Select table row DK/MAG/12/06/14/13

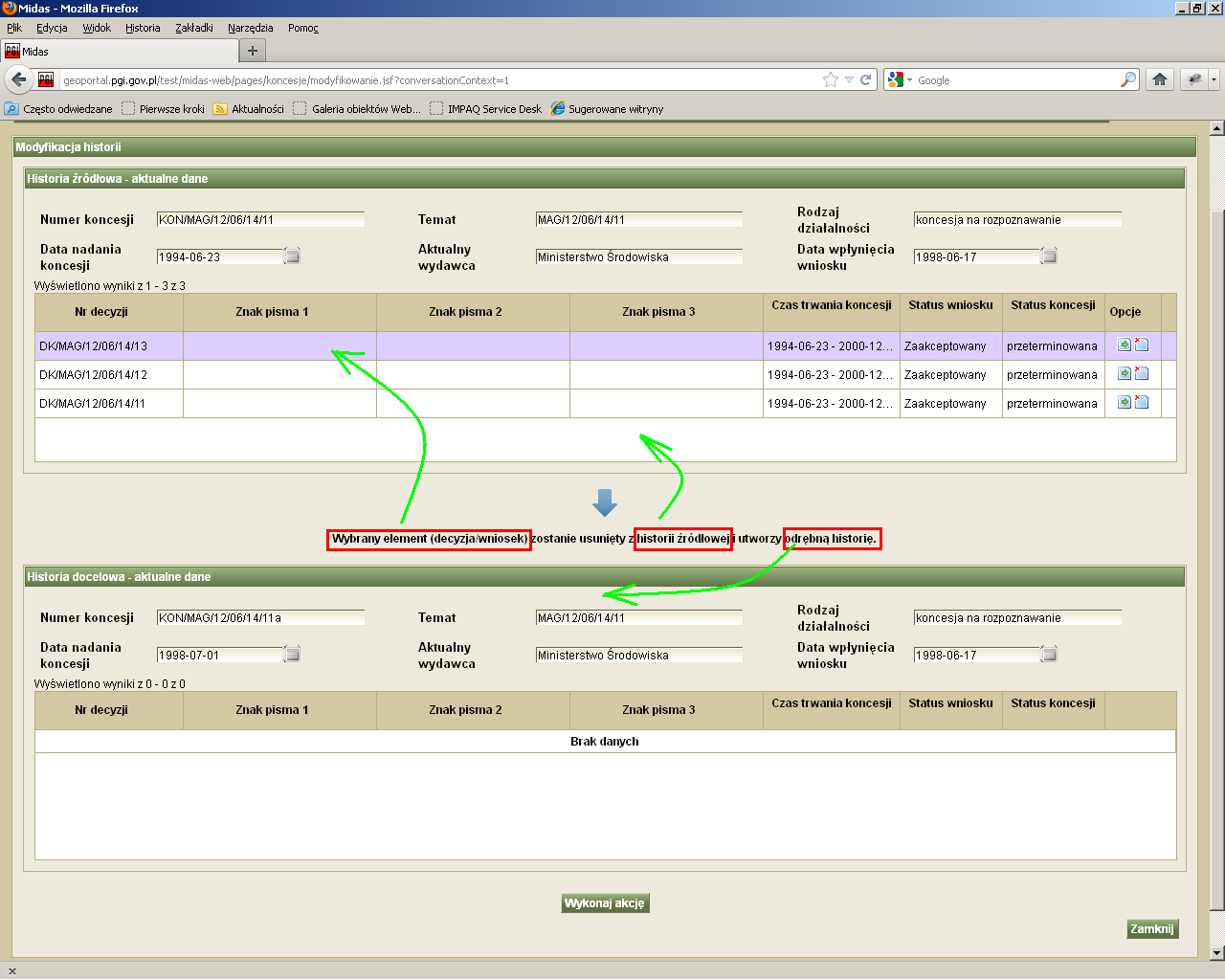[605, 345]
